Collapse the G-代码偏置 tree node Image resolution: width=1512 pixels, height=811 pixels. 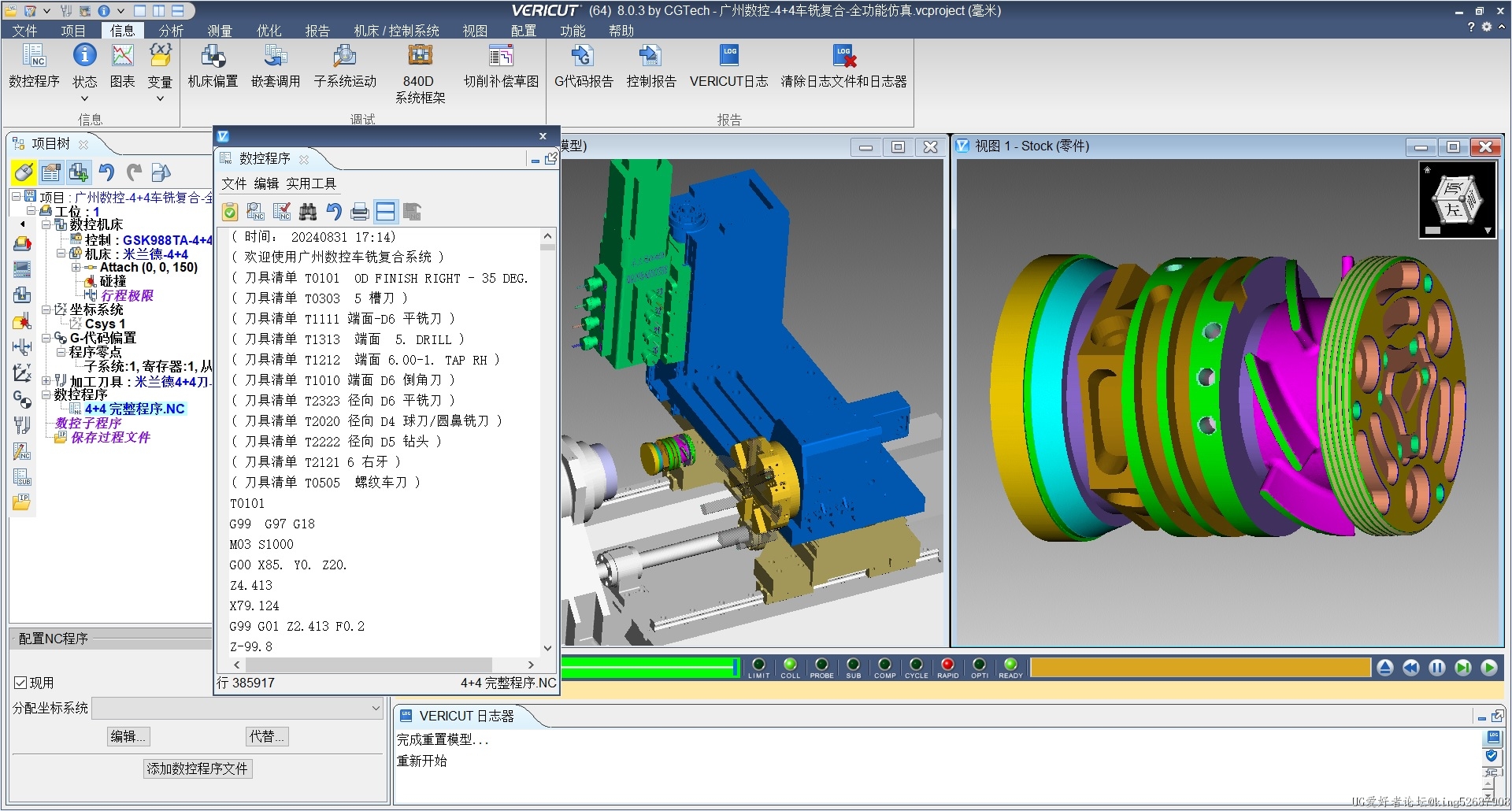[46, 339]
